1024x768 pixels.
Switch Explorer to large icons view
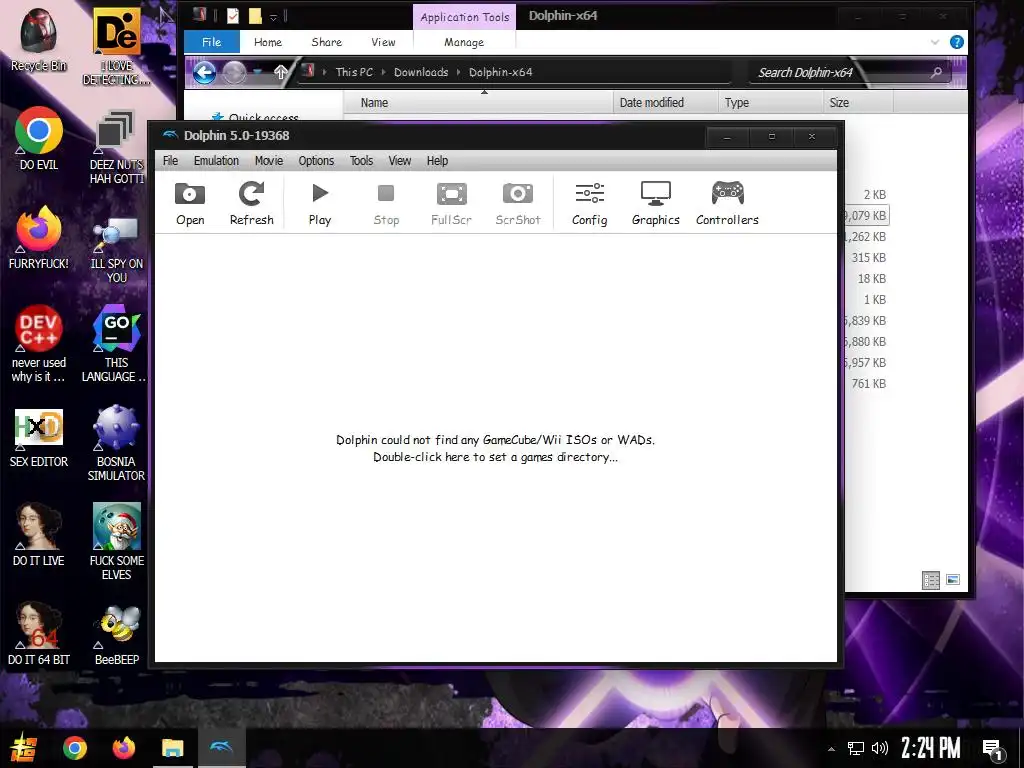tap(953, 579)
